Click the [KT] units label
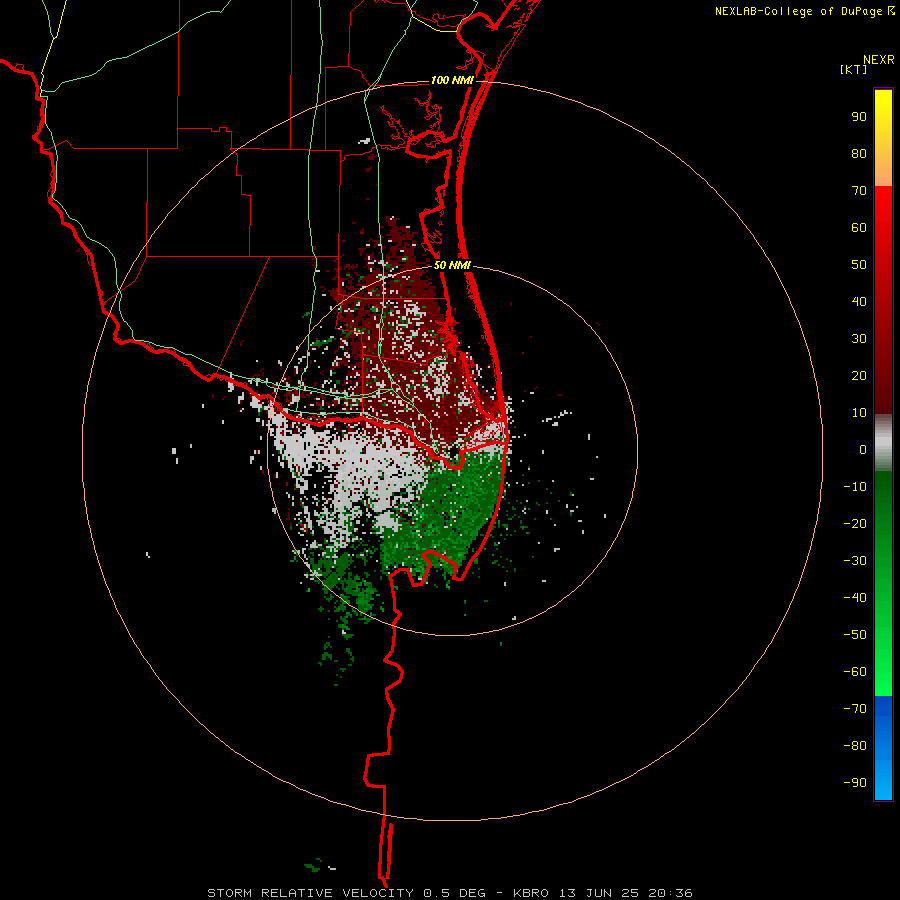900x900 pixels. [853, 69]
